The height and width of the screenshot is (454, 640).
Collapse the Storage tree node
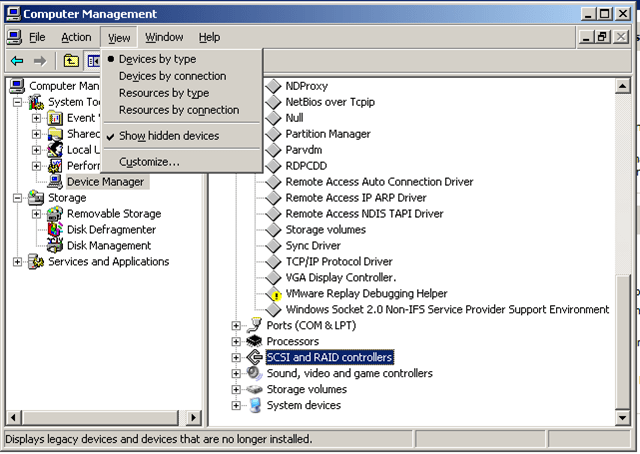click(x=18, y=198)
